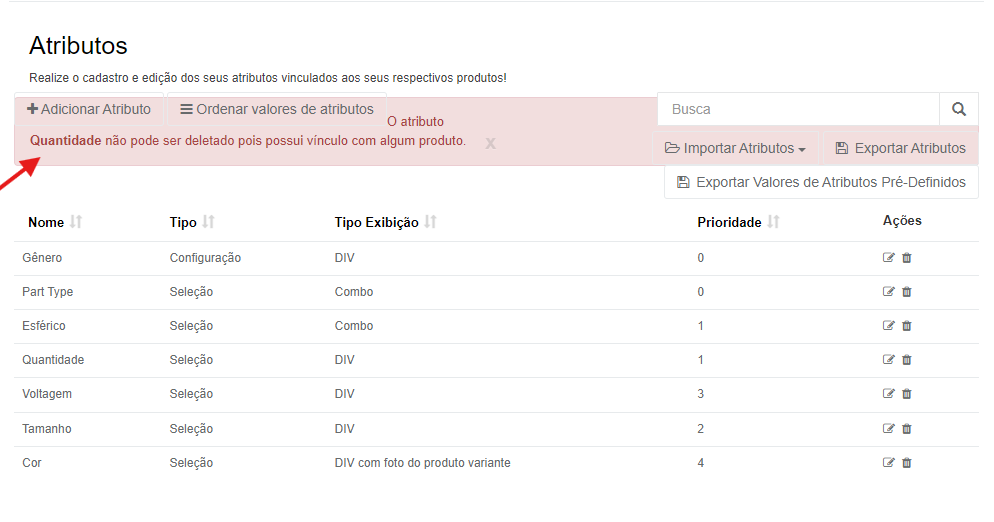Delete the Cor attribute

[907, 462]
